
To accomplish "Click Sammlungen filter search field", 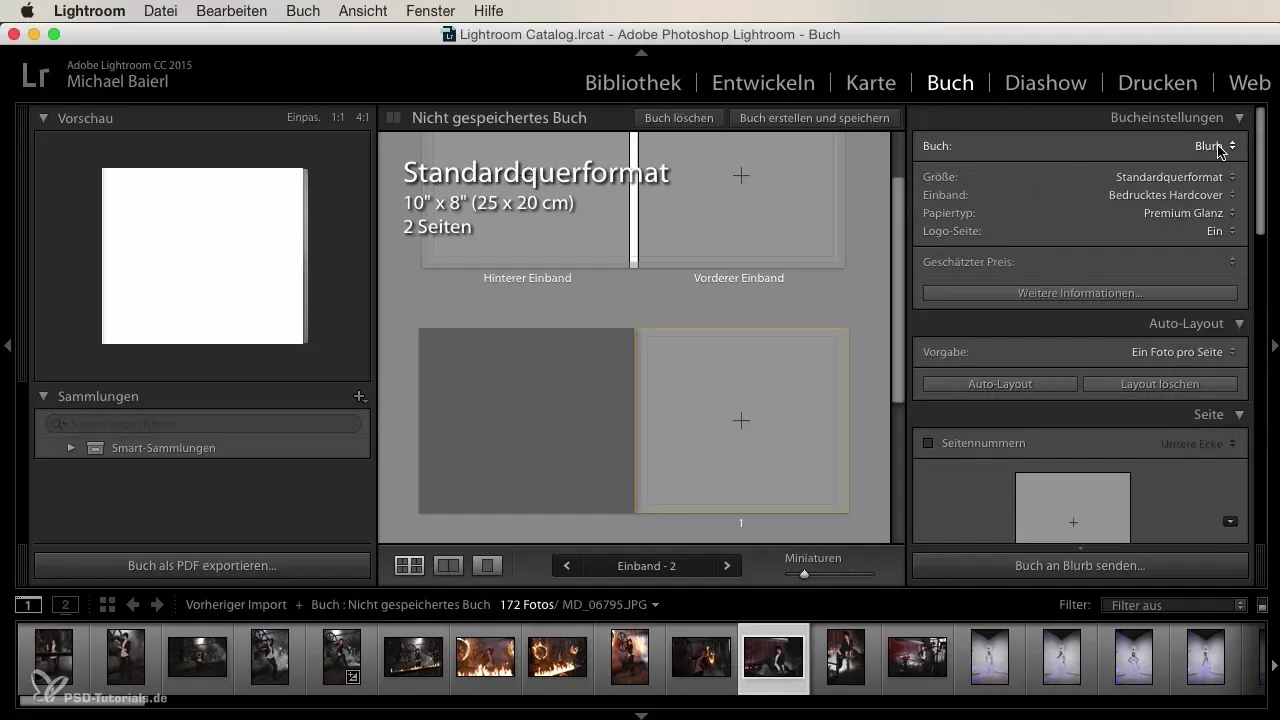I will point(203,424).
